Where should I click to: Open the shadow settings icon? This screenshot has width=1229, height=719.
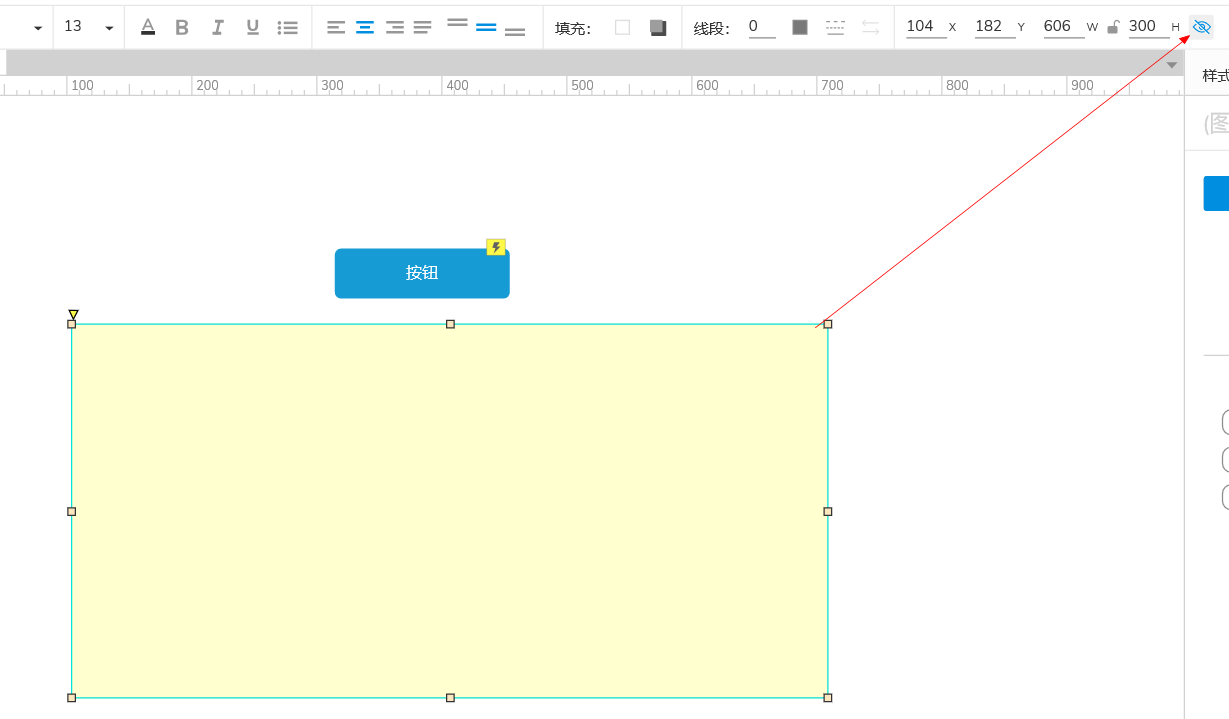pyautogui.click(x=658, y=27)
